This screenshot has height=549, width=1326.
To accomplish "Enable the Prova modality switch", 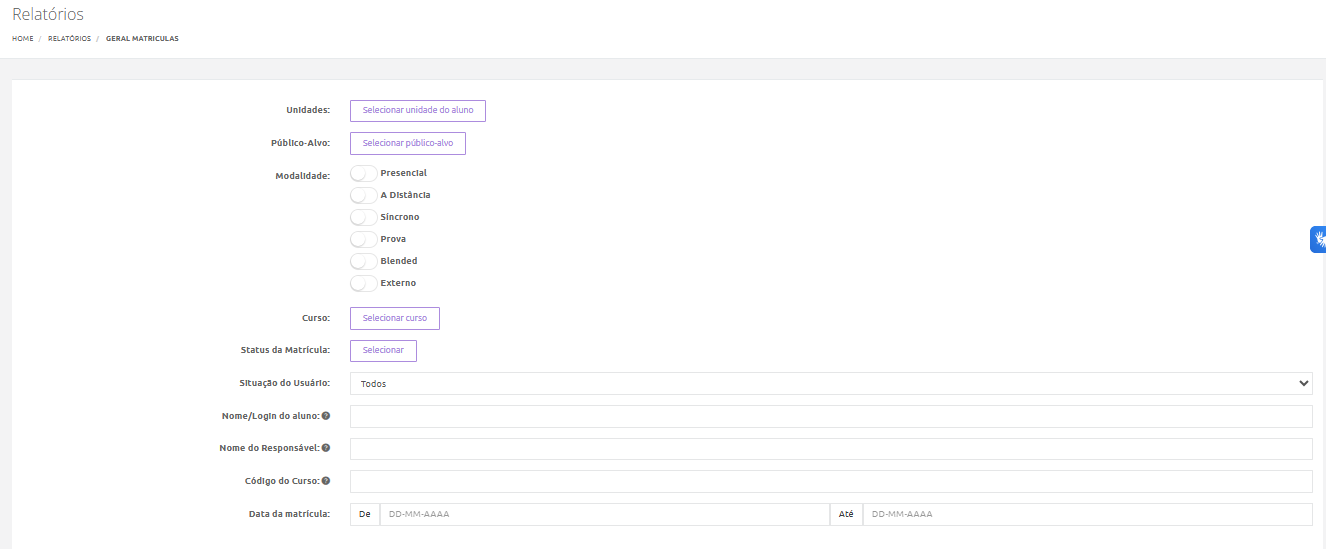I will tap(364, 240).
